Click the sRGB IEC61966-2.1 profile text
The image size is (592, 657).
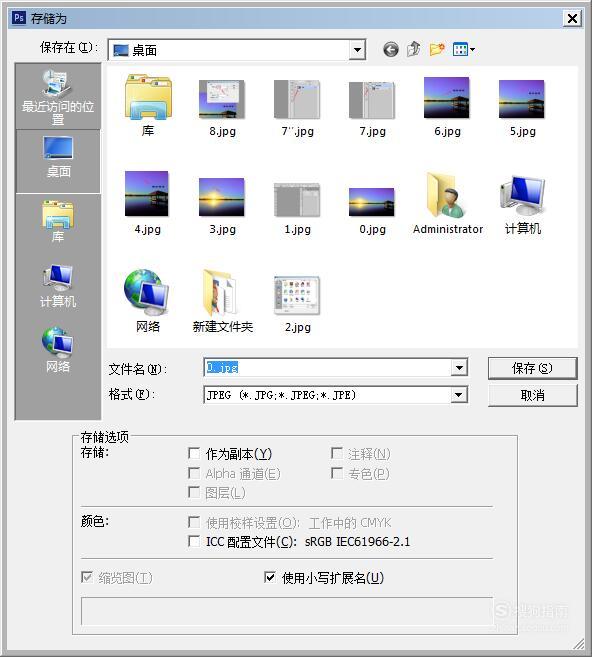pos(357,542)
